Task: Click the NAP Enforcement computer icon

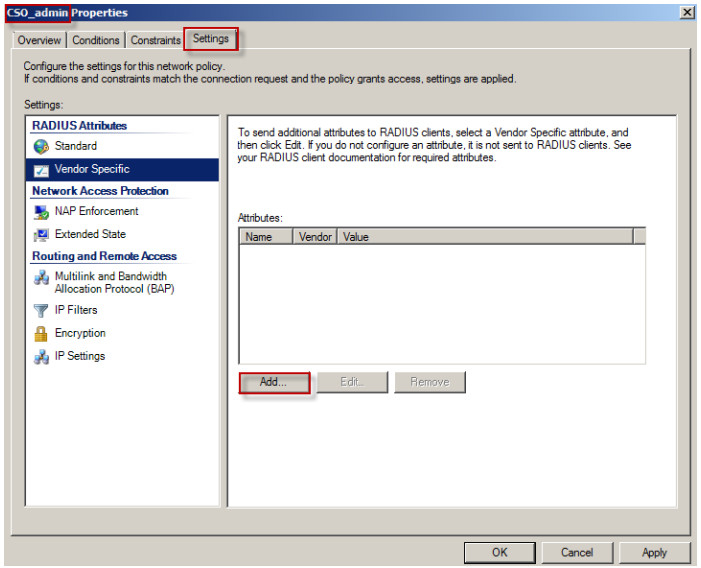Action: tap(41, 212)
